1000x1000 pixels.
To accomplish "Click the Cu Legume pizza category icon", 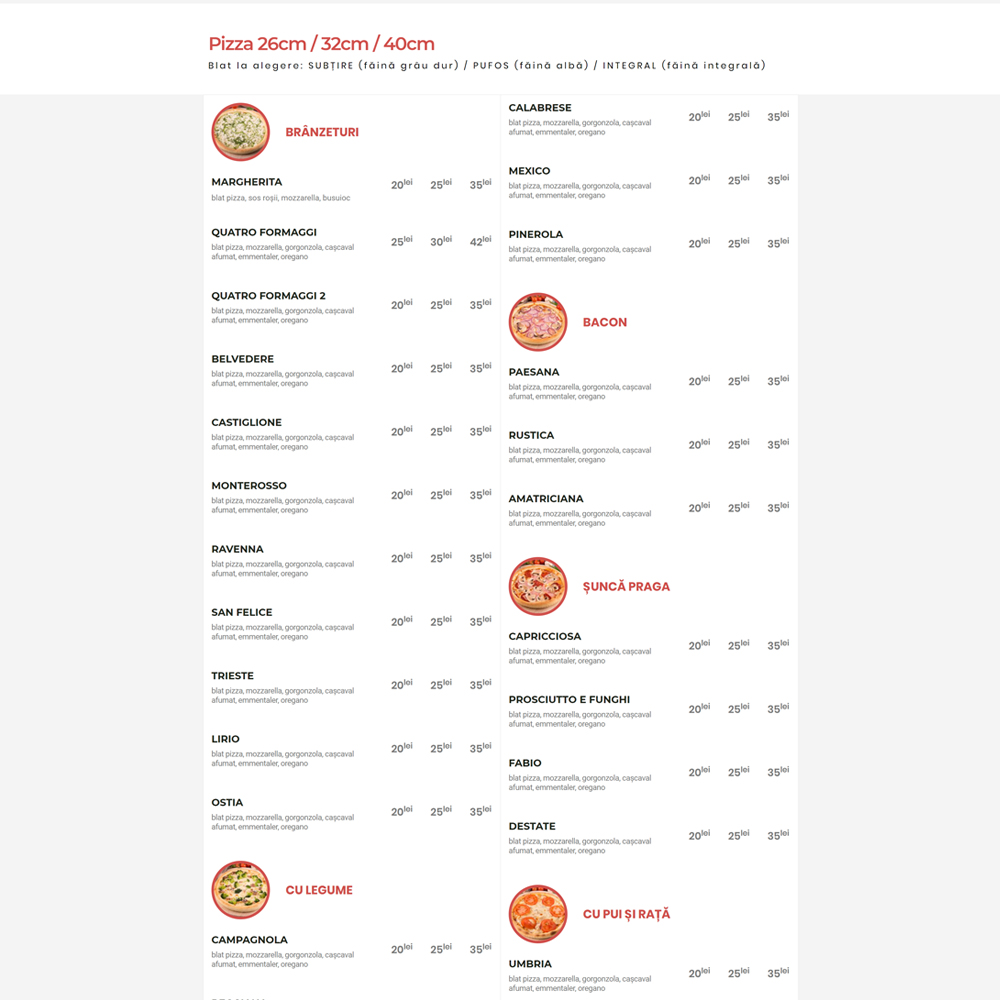I will click(240, 890).
